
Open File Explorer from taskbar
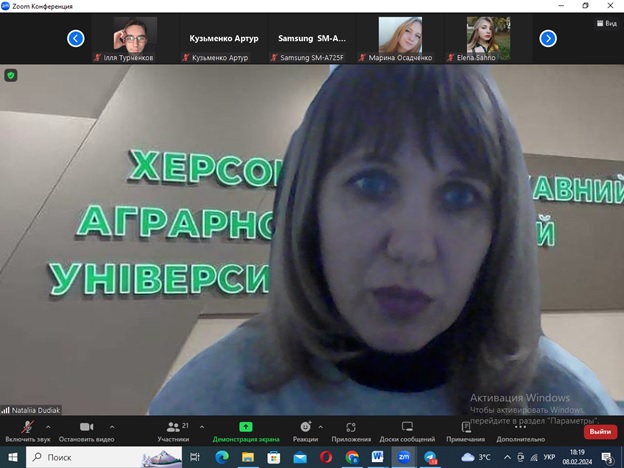(248, 457)
